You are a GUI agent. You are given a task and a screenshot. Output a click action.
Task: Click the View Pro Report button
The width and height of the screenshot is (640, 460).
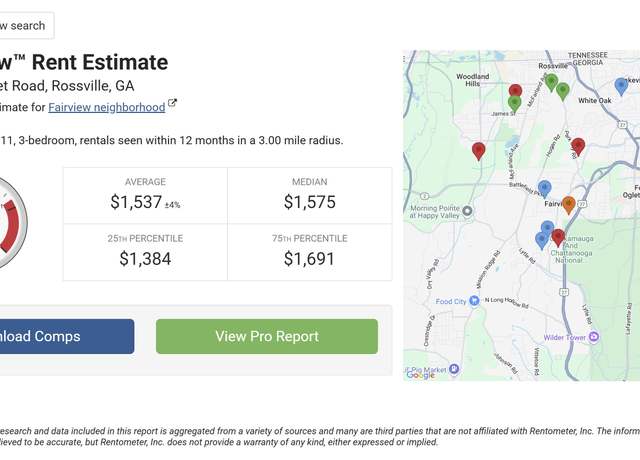coord(267,336)
